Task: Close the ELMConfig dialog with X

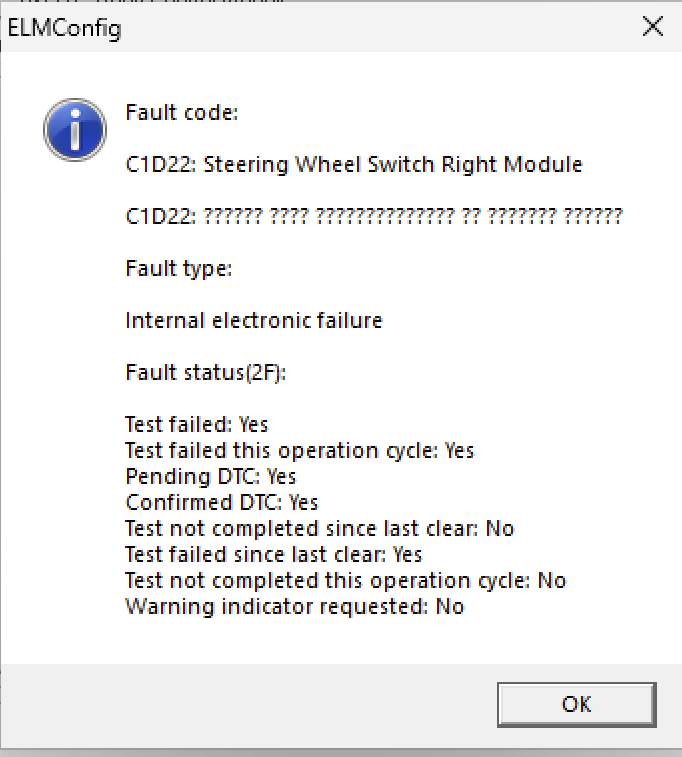Action: (653, 27)
